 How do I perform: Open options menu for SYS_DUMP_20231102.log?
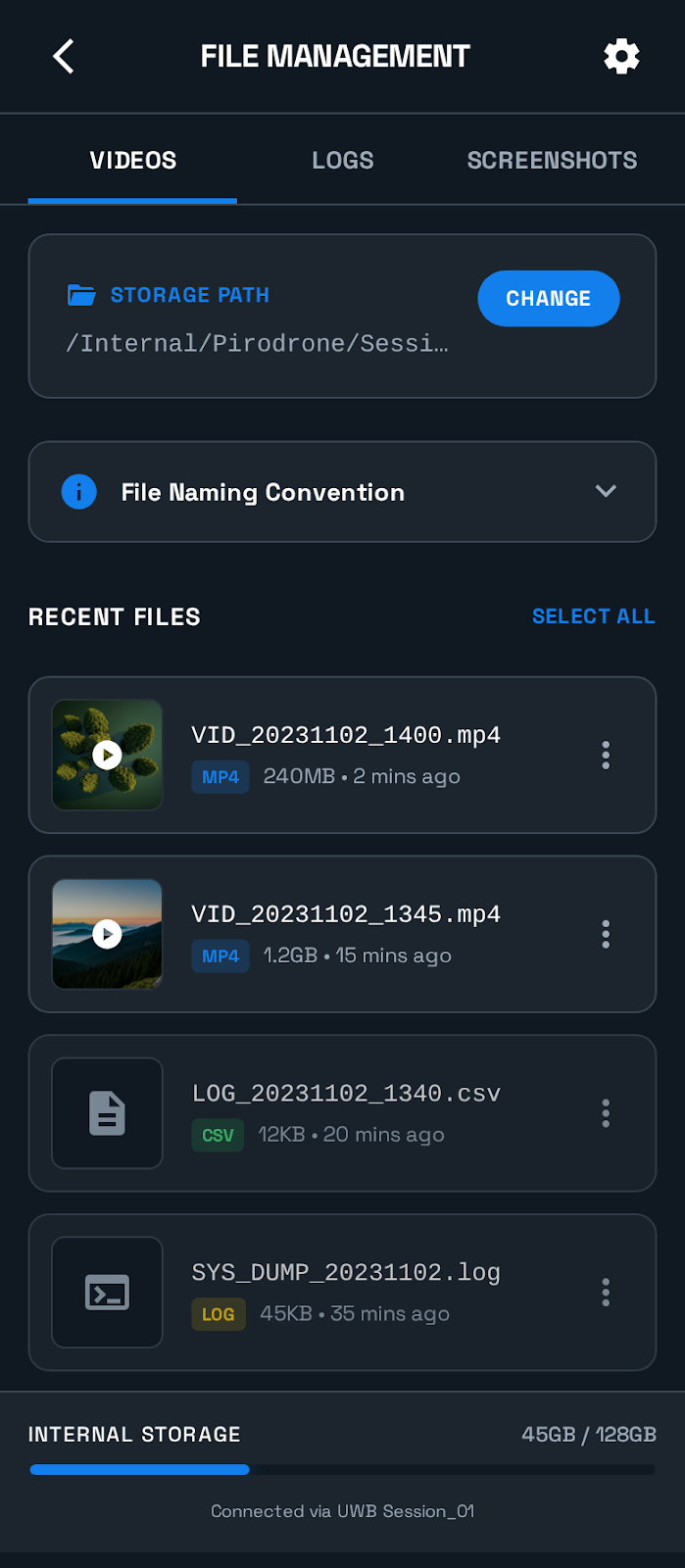pos(606,1293)
